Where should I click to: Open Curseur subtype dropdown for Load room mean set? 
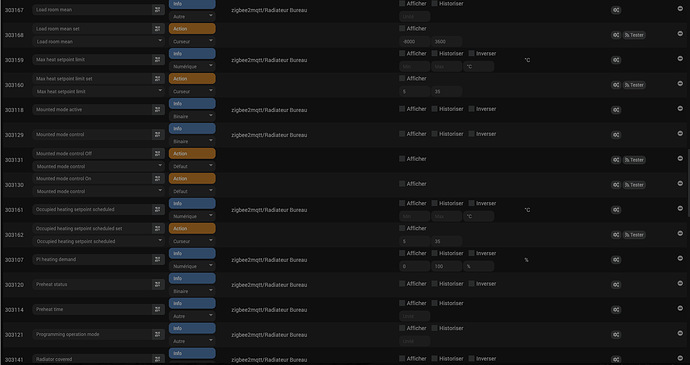(x=192, y=41)
